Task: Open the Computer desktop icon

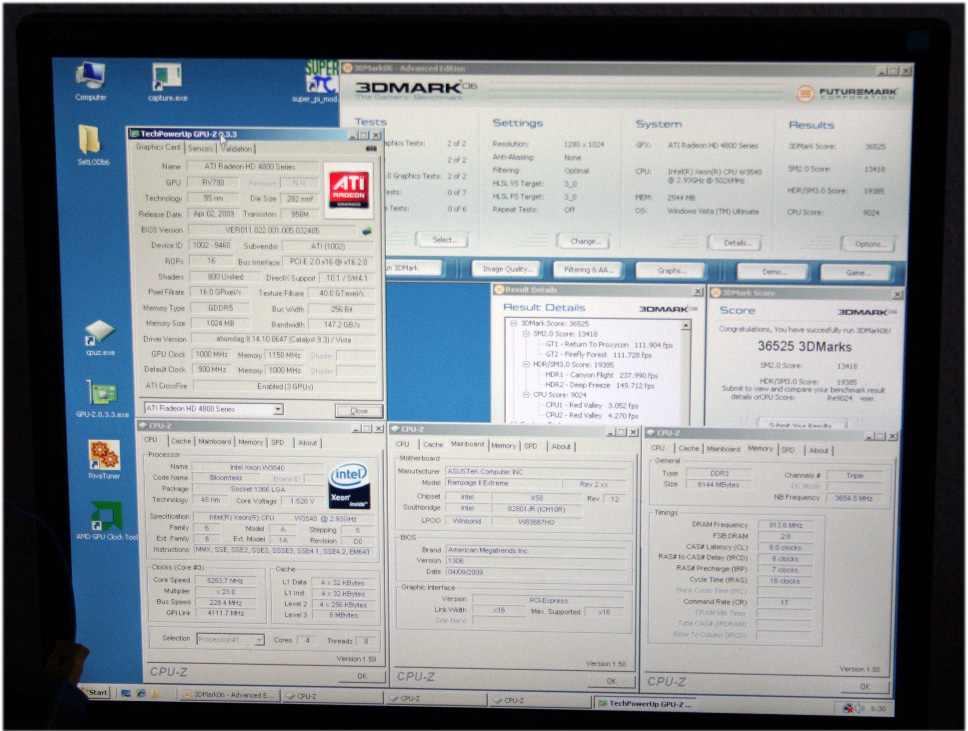Action: click(91, 80)
